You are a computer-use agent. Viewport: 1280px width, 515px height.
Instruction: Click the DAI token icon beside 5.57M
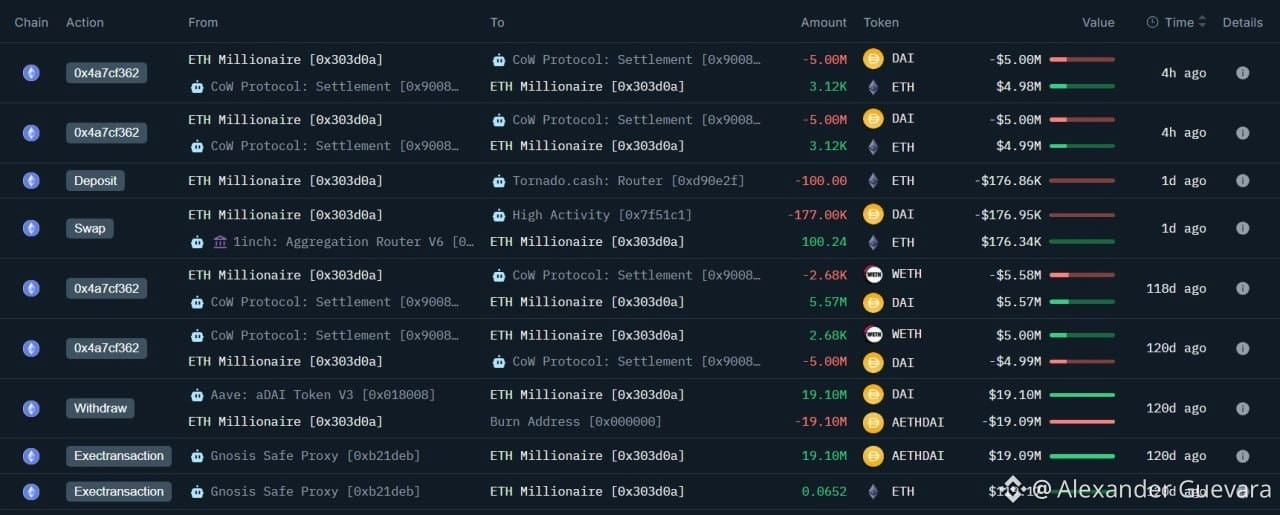point(873,302)
